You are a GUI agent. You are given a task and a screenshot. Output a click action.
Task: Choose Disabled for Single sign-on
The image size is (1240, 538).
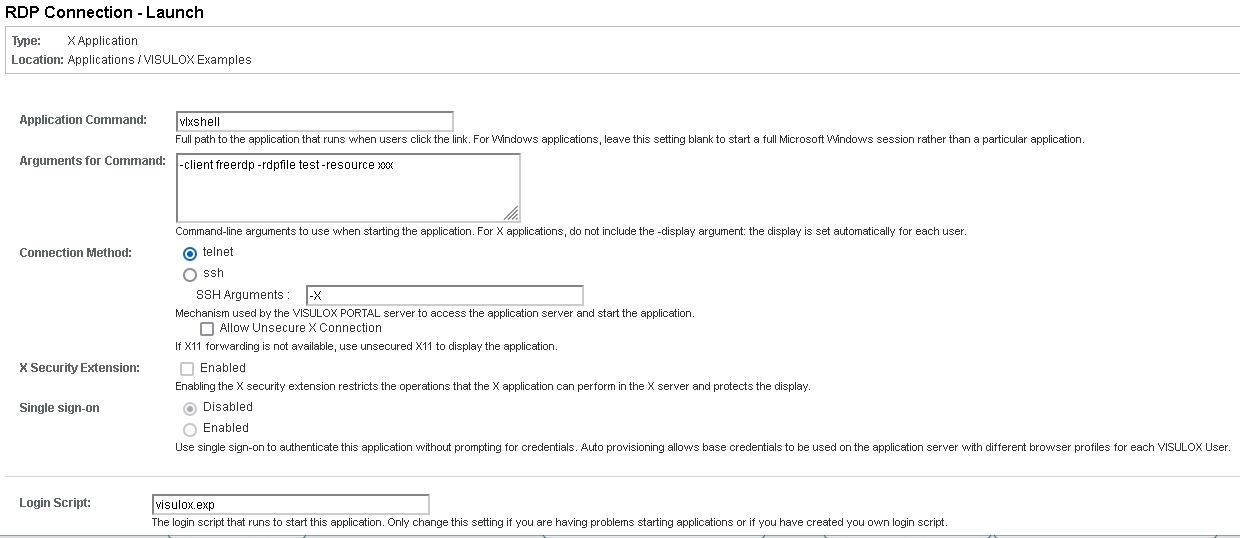190,408
